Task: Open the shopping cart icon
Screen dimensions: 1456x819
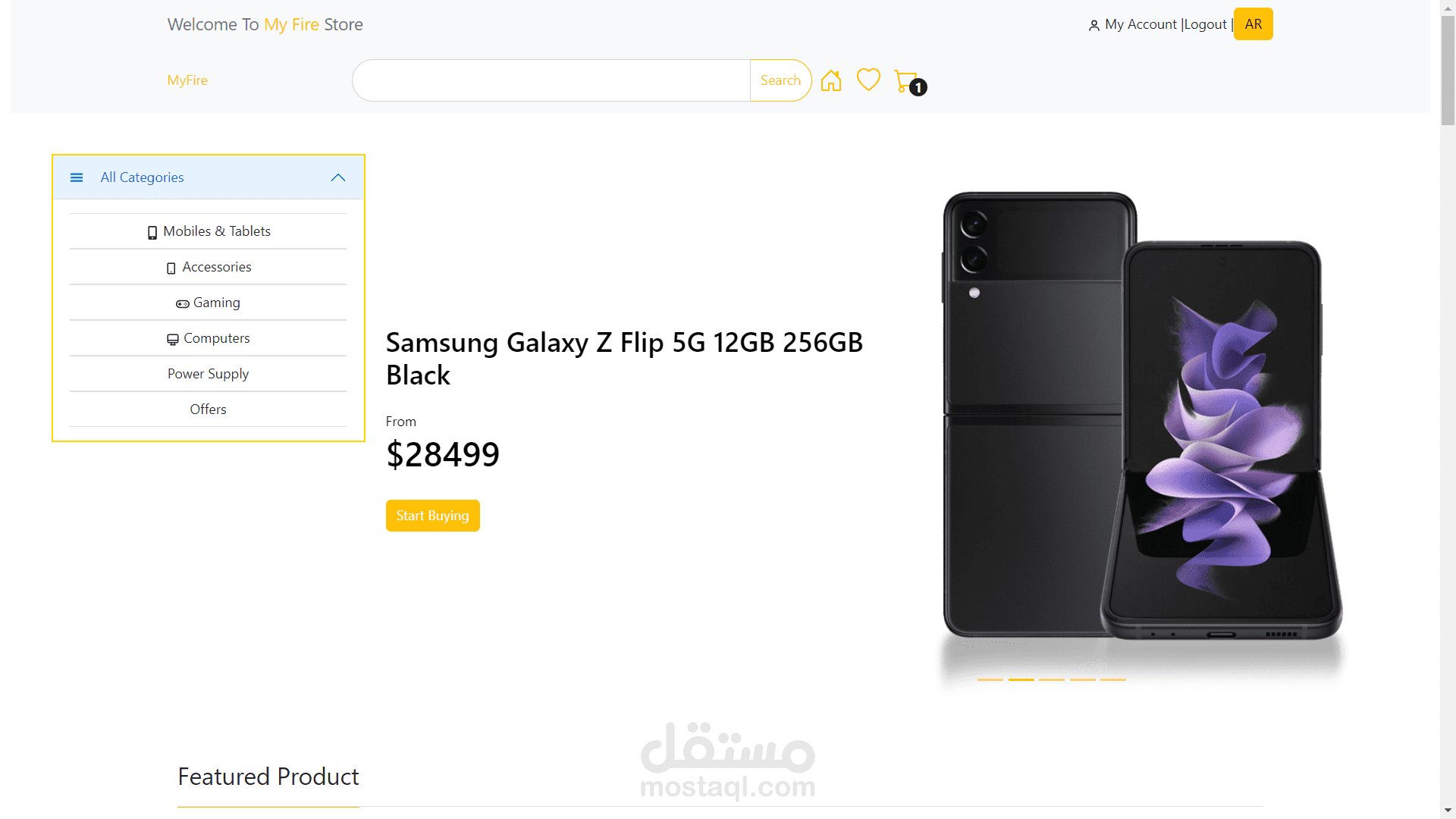Action: [x=905, y=81]
